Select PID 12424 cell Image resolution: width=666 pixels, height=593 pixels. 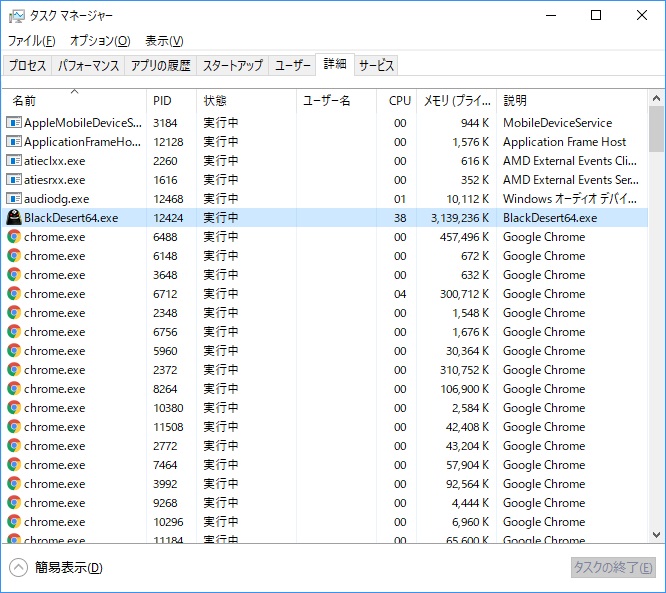click(x=168, y=218)
